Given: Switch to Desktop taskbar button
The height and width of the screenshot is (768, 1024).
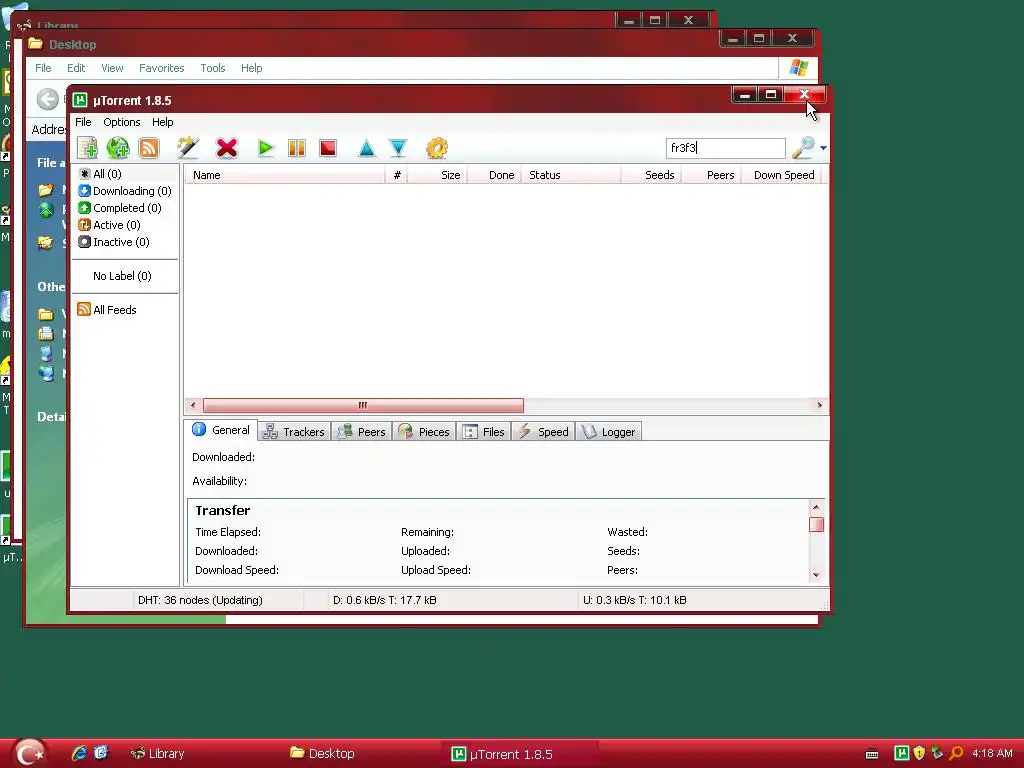Looking at the screenshot, I should (323, 754).
